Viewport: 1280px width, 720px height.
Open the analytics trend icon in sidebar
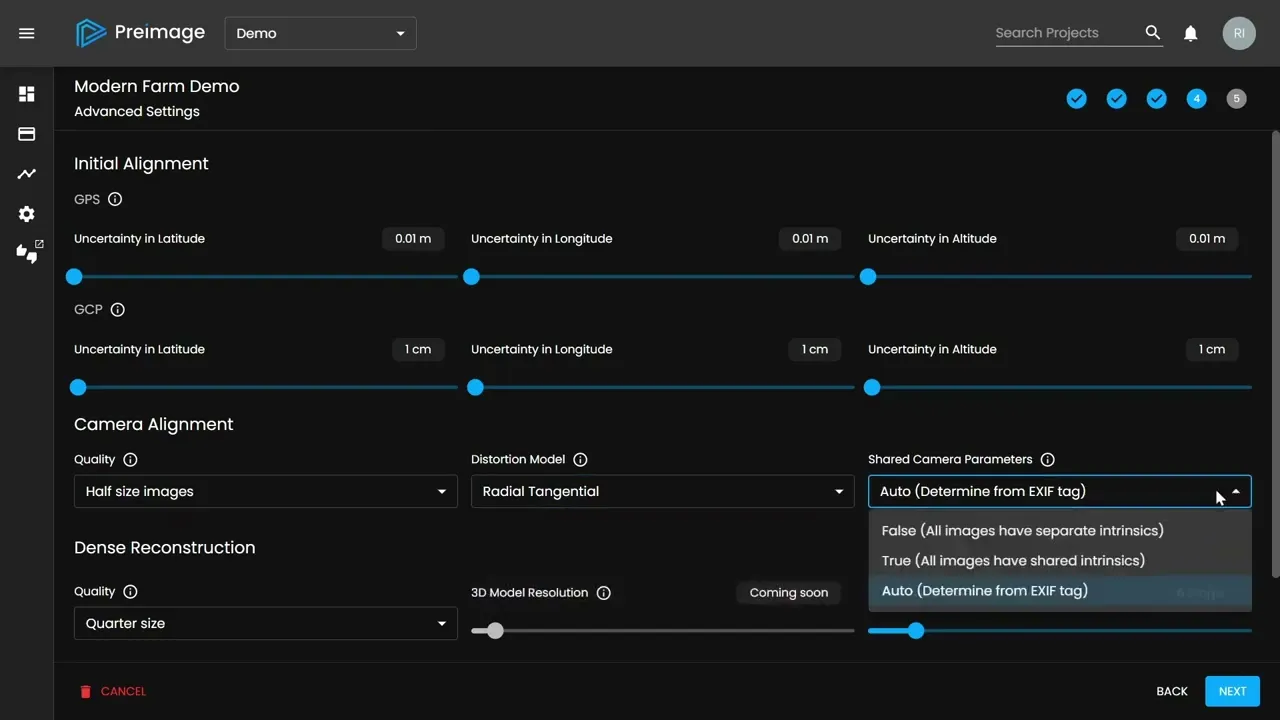(x=27, y=174)
